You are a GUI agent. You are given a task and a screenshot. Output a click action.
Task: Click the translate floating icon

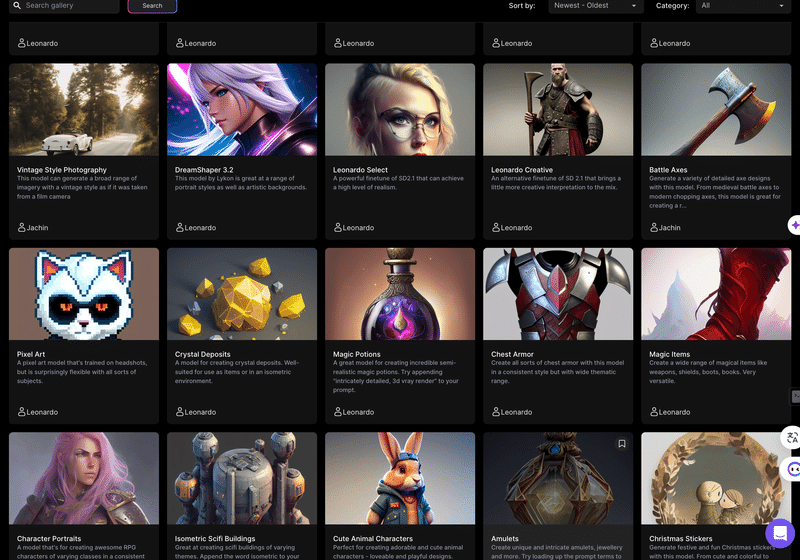click(x=791, y=438)
